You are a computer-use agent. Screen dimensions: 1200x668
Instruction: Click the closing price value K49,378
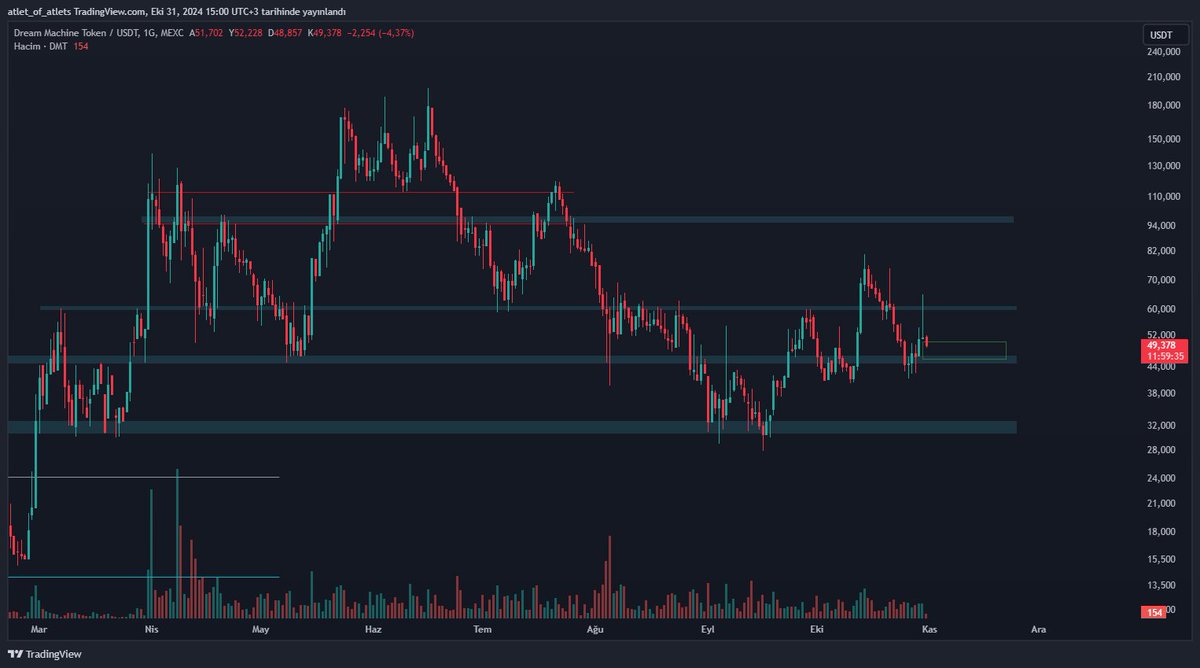[x=326, y=33]
